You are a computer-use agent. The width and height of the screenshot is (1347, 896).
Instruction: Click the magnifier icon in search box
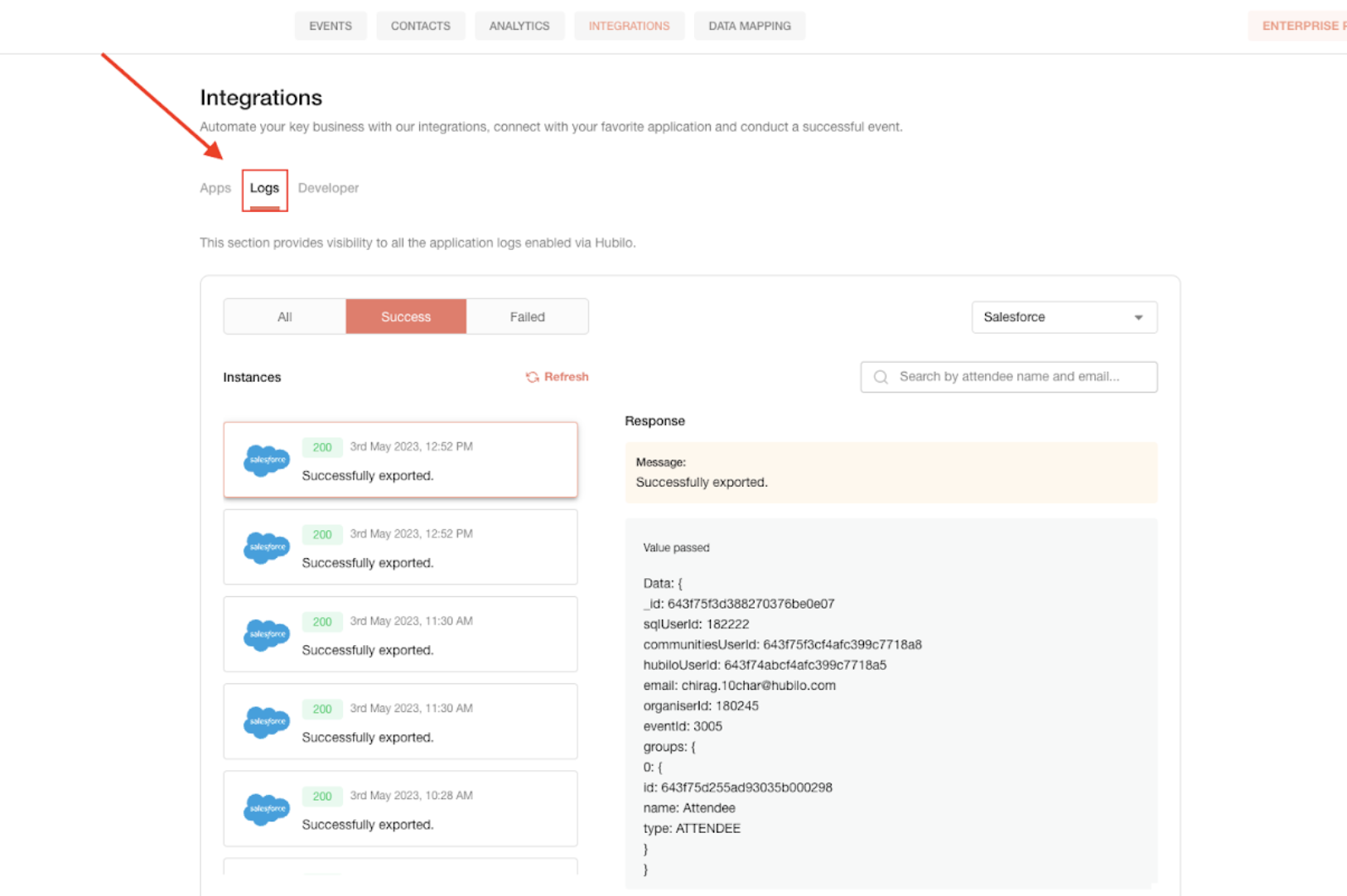click(x=881, y=377)
